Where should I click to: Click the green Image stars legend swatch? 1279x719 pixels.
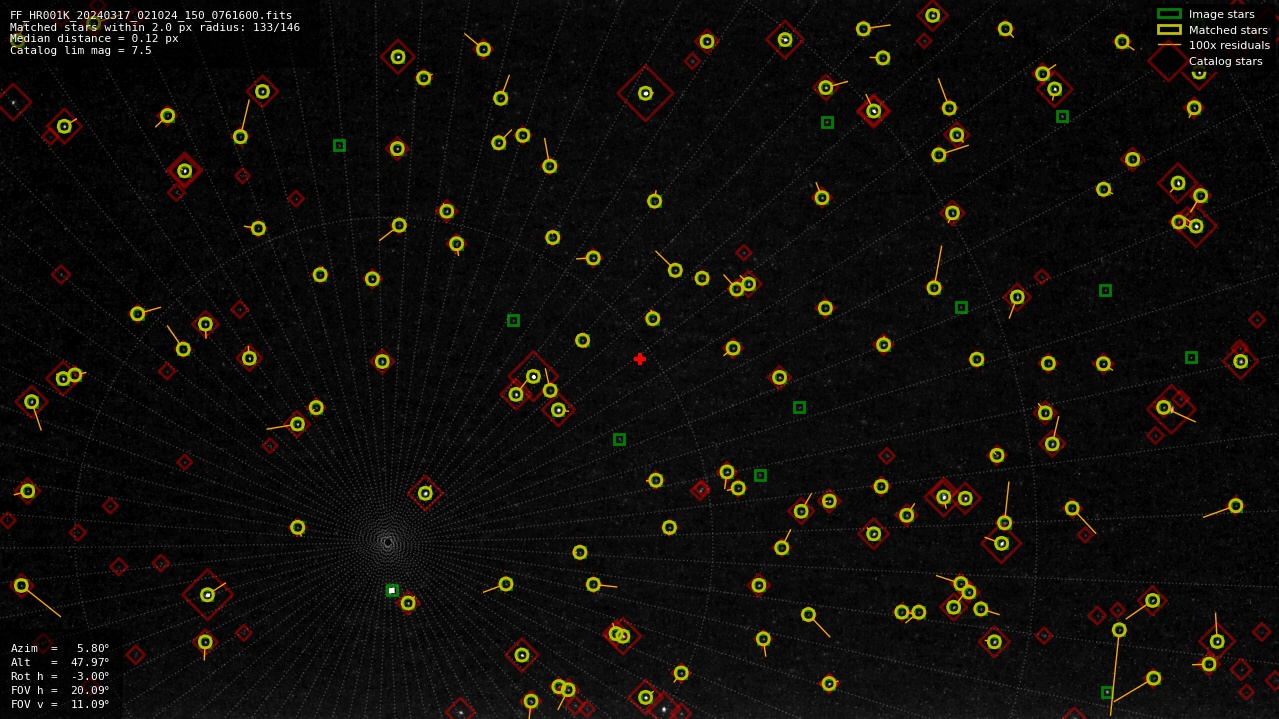tap(1169, 14)
